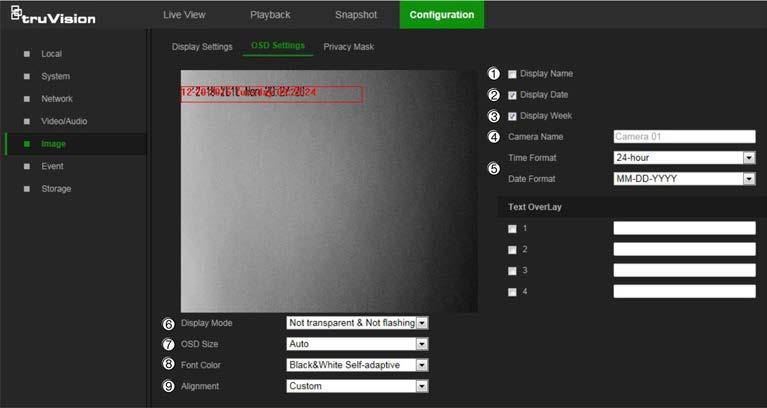The width and height of the screenshot is (767, 408).
Task: Open the Snapshot tab
Action: 356,15
